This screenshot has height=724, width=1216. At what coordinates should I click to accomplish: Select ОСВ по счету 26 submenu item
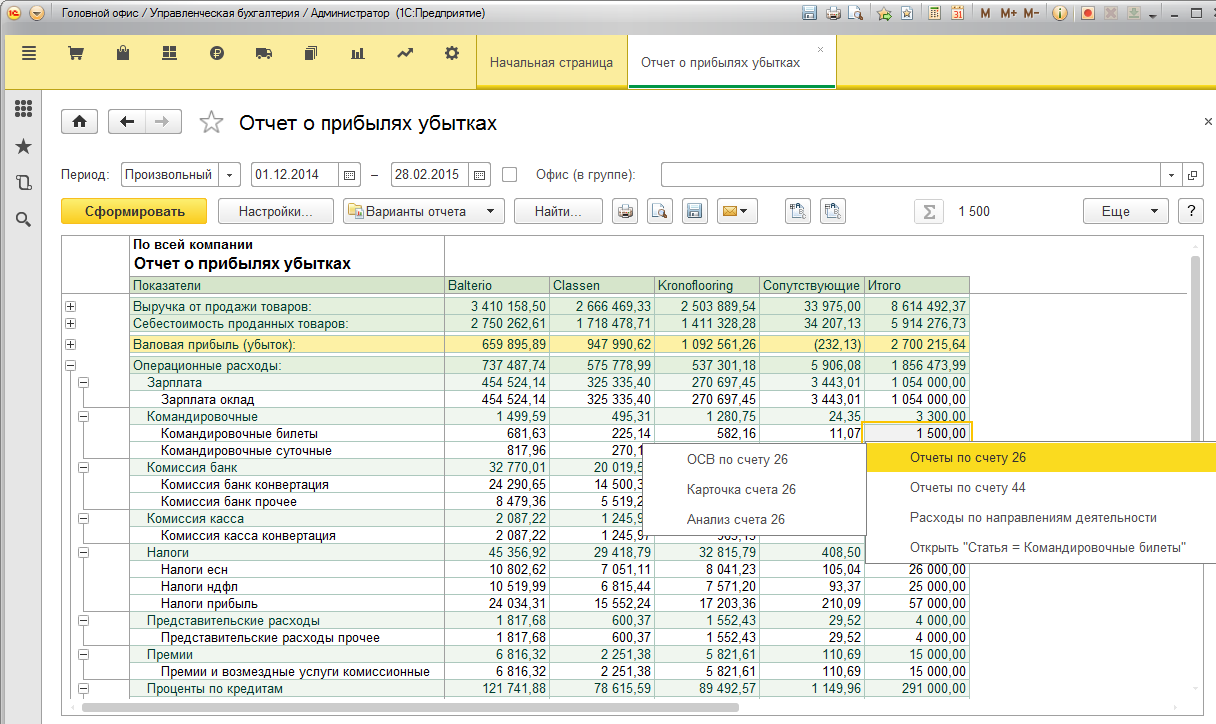754,459
